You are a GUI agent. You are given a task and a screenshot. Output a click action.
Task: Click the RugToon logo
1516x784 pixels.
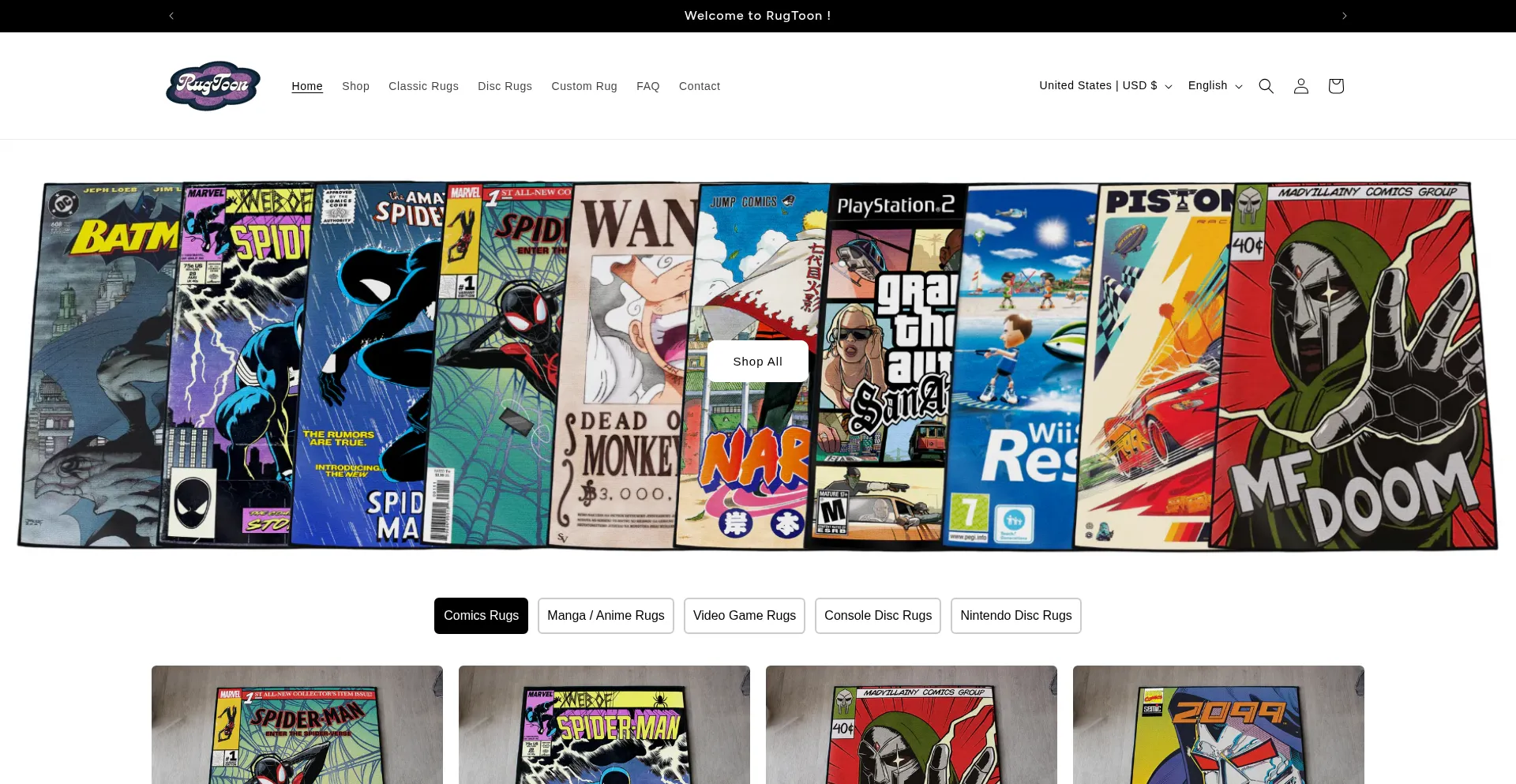[213, 85]
